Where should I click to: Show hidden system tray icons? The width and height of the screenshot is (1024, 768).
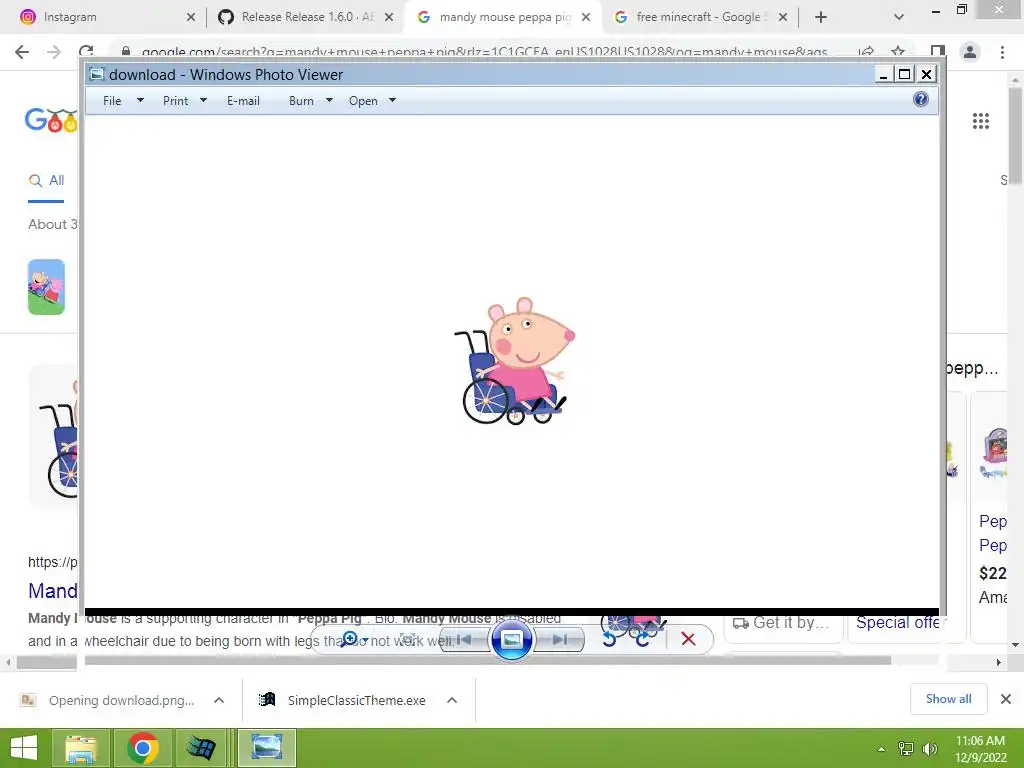coord(882,748)
